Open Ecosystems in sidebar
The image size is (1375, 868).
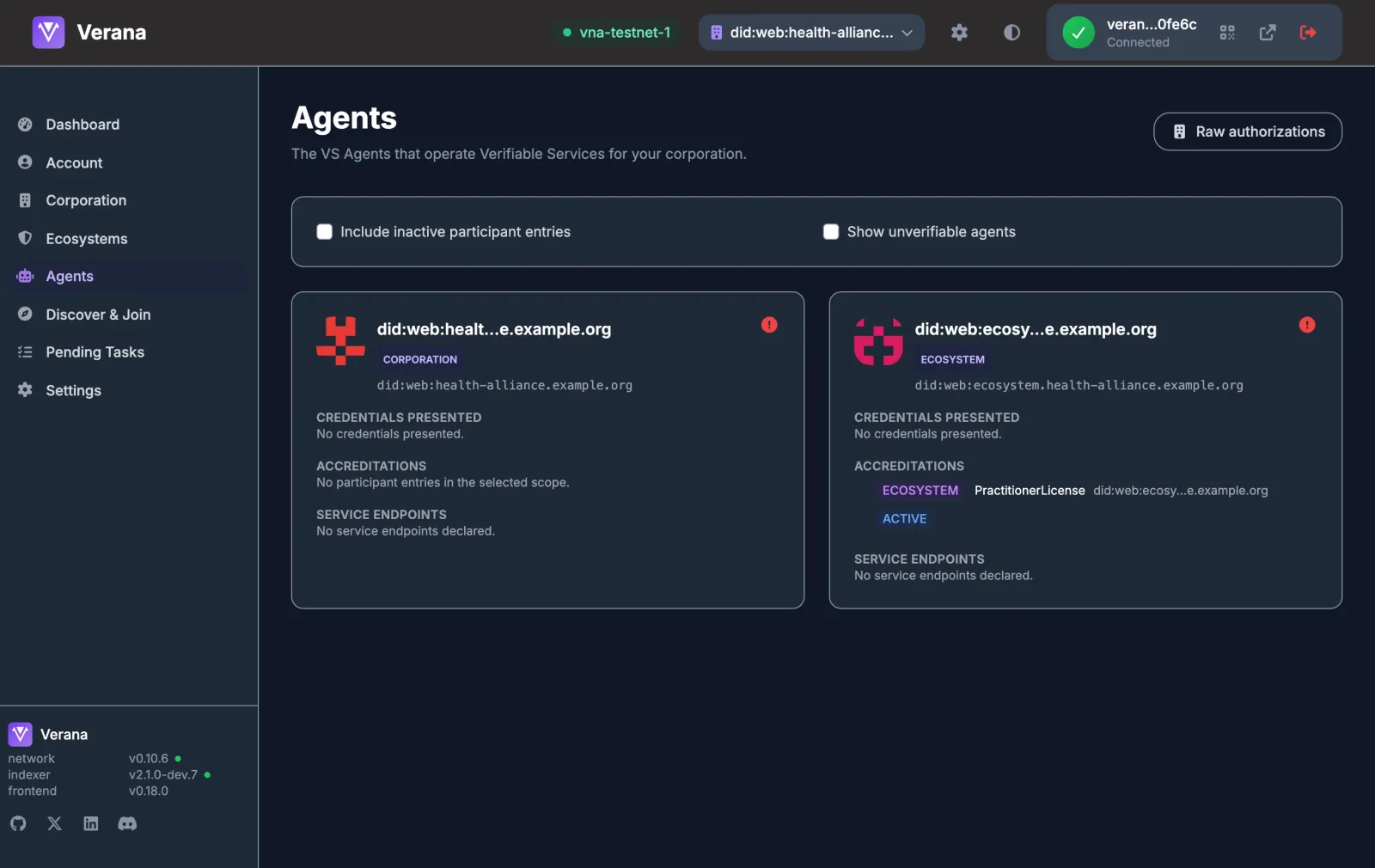(x=87, y=238)
